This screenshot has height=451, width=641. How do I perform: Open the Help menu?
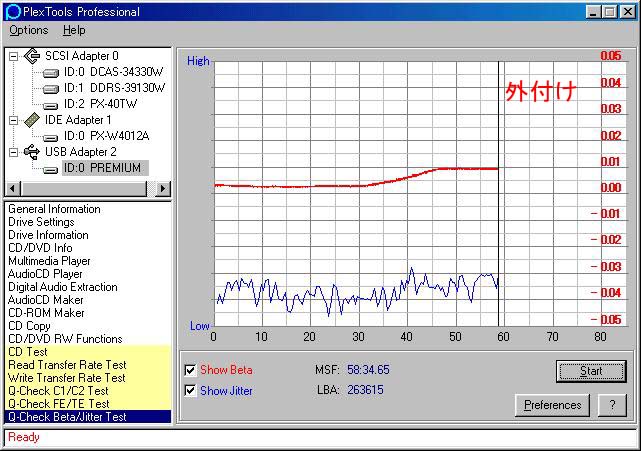(74, 30)
